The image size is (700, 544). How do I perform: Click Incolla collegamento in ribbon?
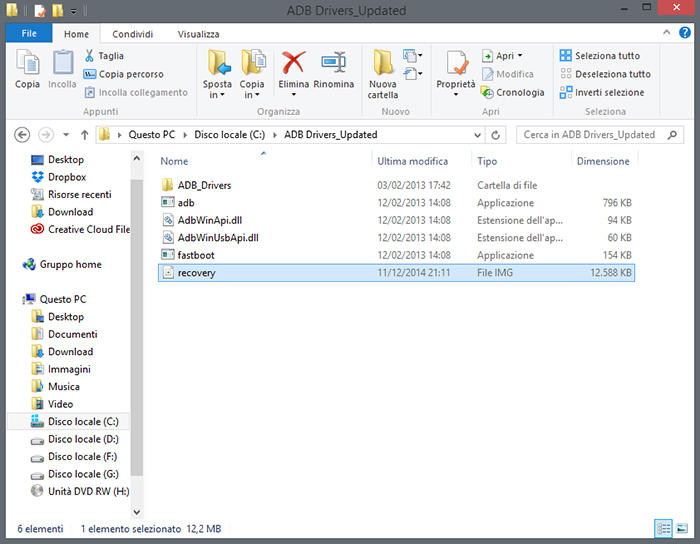(136, 92)
